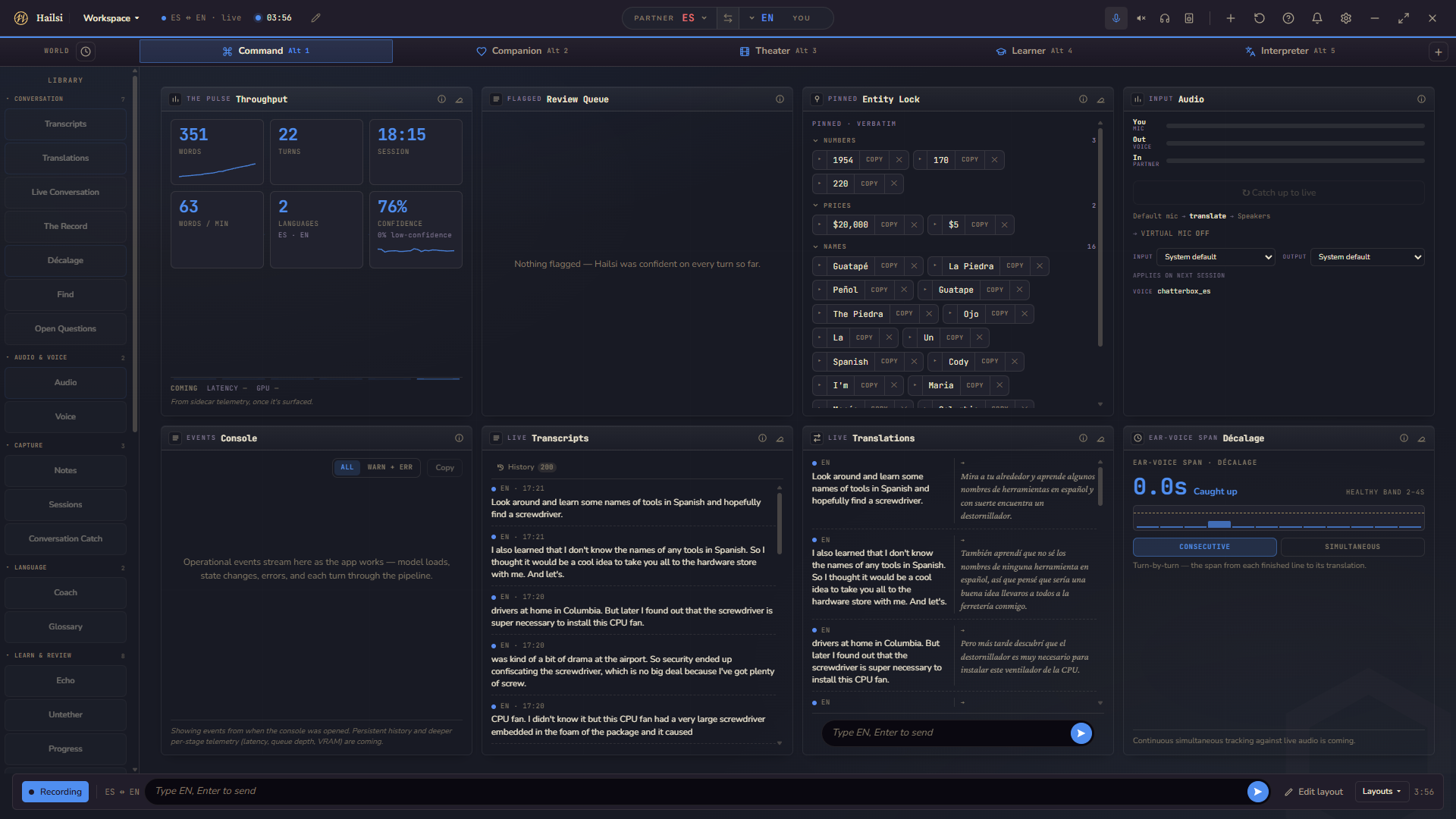Screen dimensions: 1456x819
Task: Copy the Guatapé pinned name
Action: coord(889,266)
